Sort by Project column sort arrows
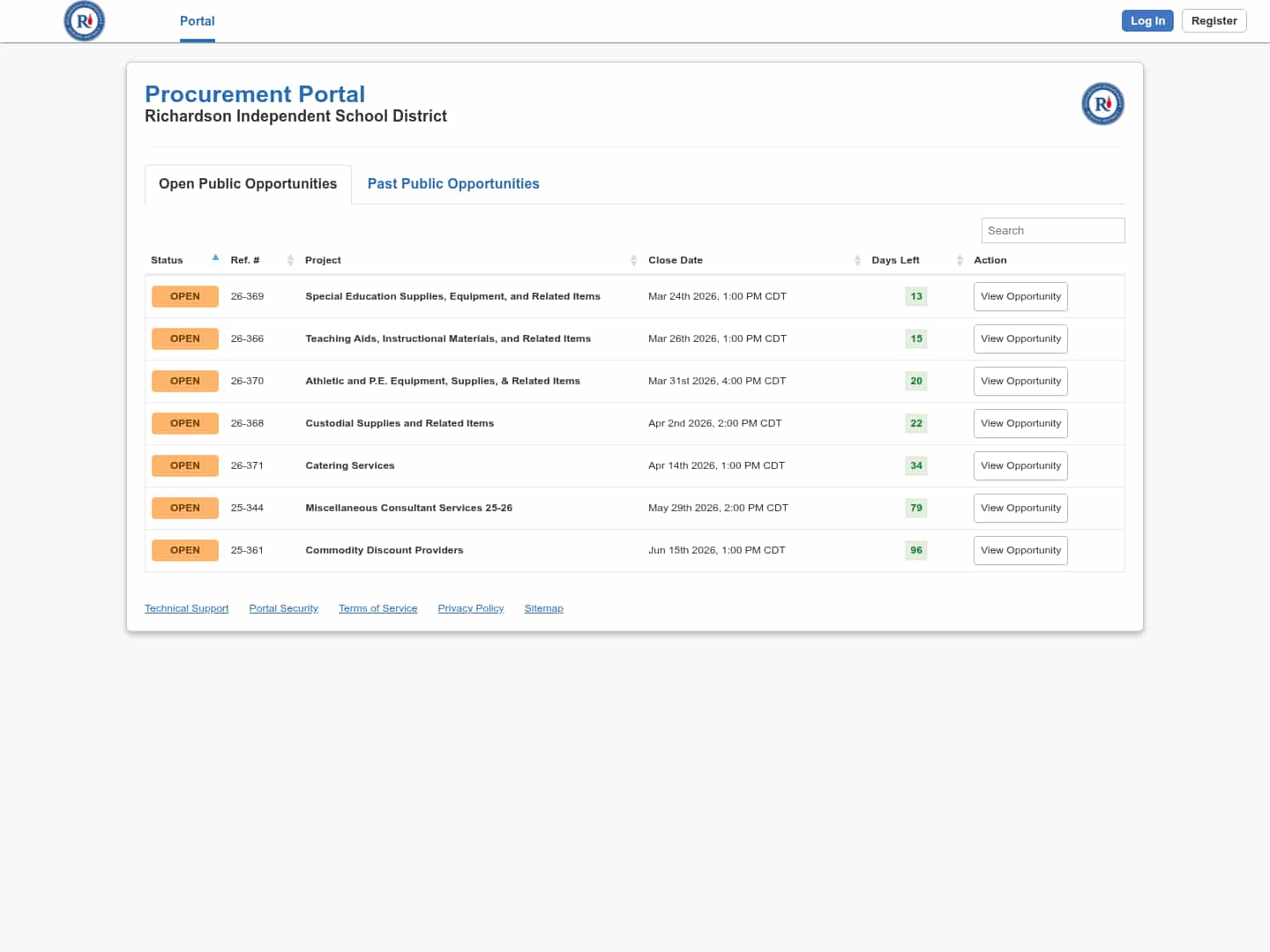The height and width of the screenshot is (952, 1270). pos(633,260)
